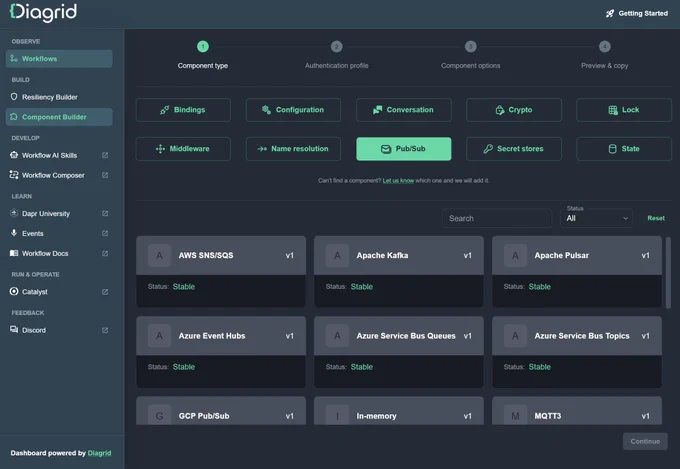Screen dimensions: 680x469
Task: Choose the Apache Pulsar component card
Action: (x=577, y=272)
